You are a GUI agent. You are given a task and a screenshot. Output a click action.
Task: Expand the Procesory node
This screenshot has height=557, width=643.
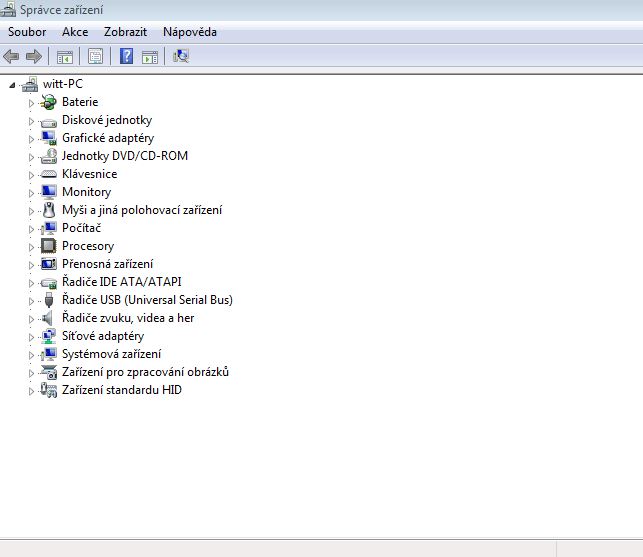tap(31, 247)
